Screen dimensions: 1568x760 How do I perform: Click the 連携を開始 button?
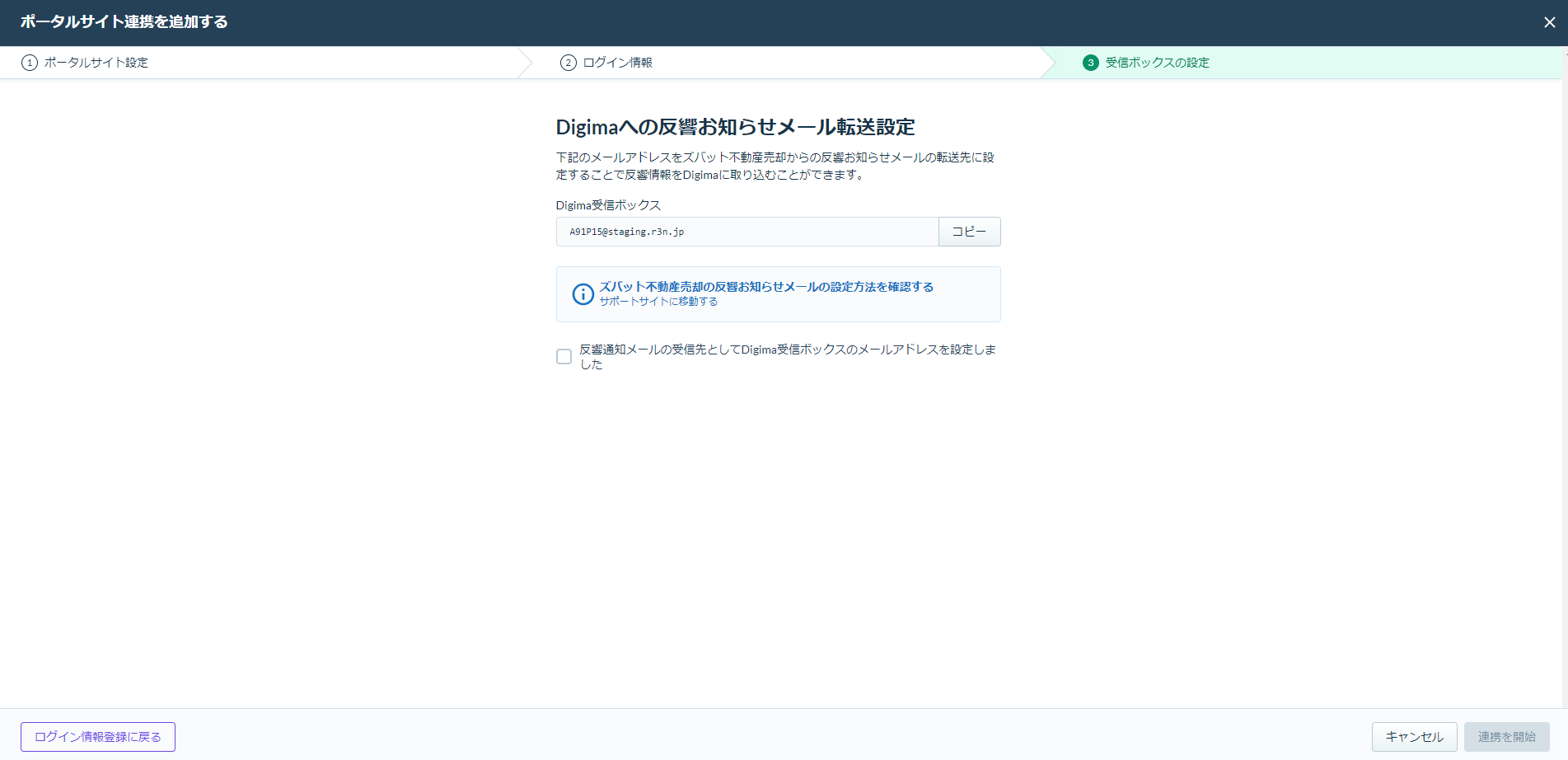click(x=1506, y=736)
